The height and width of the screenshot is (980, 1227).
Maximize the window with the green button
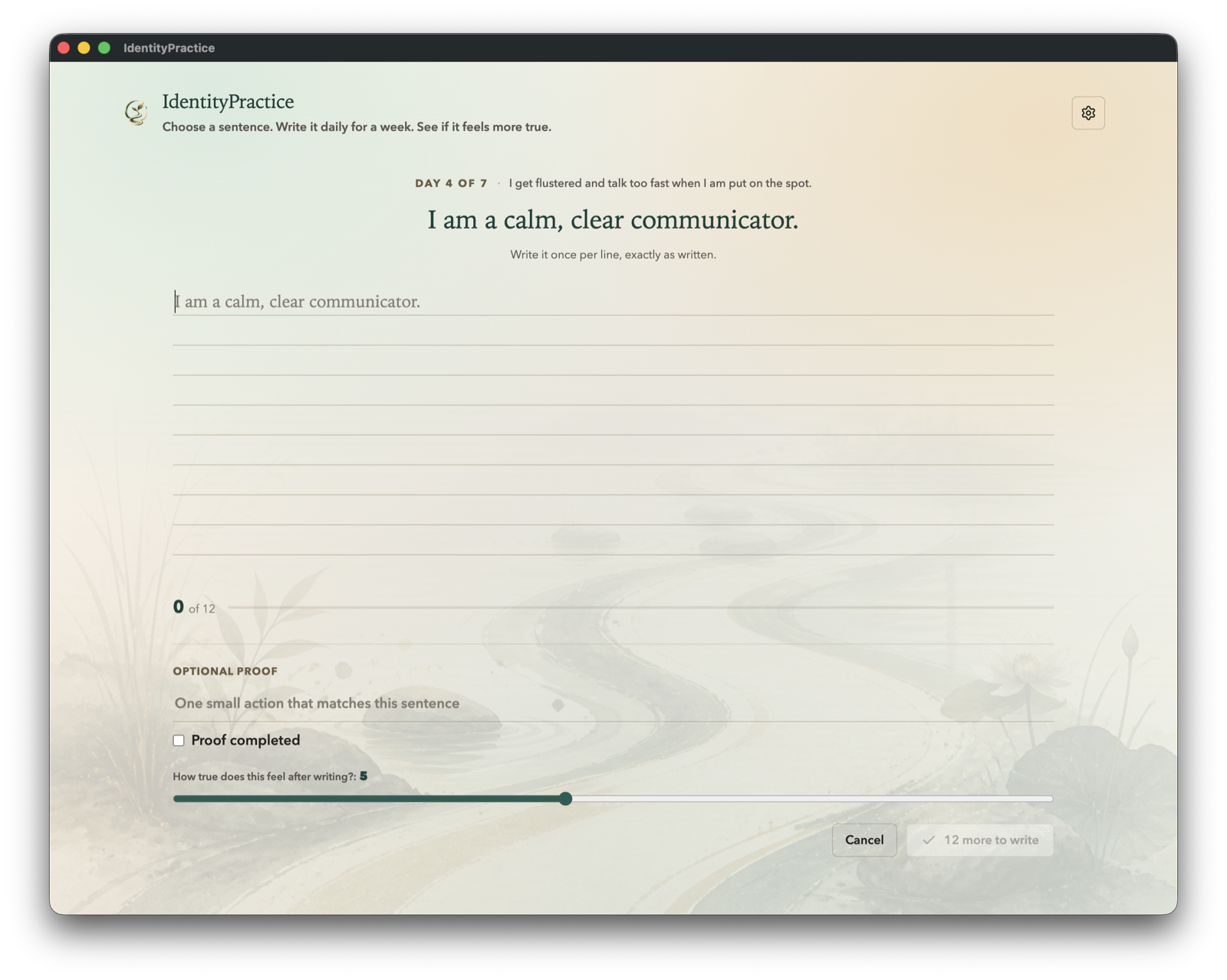pos(104,48)
